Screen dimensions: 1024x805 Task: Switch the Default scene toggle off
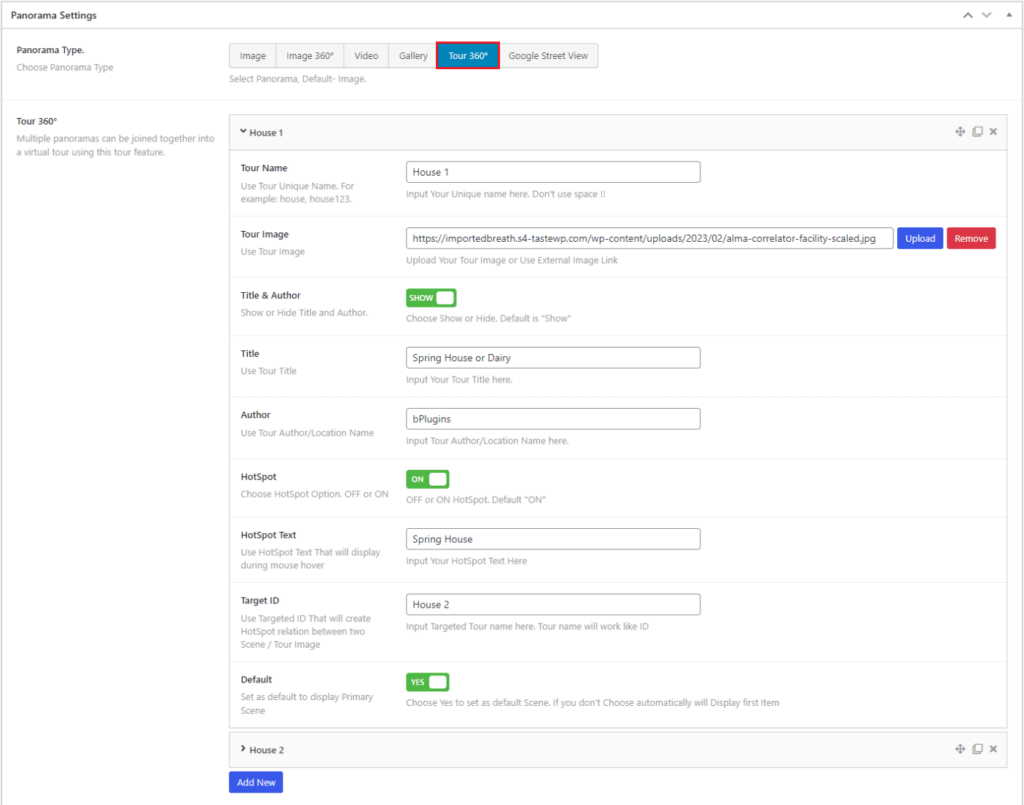click(427, 681)
